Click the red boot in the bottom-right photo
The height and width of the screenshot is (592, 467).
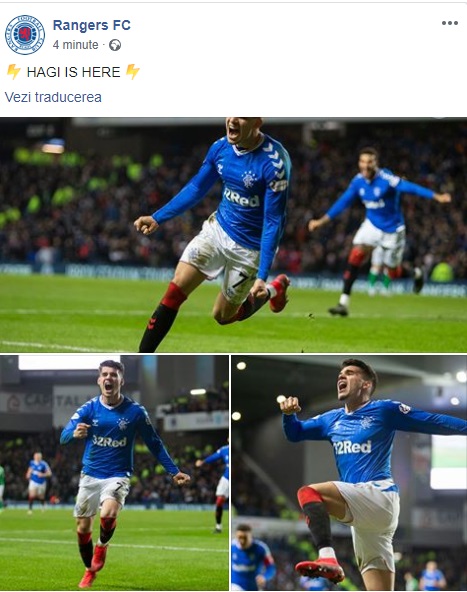(320, 568)
